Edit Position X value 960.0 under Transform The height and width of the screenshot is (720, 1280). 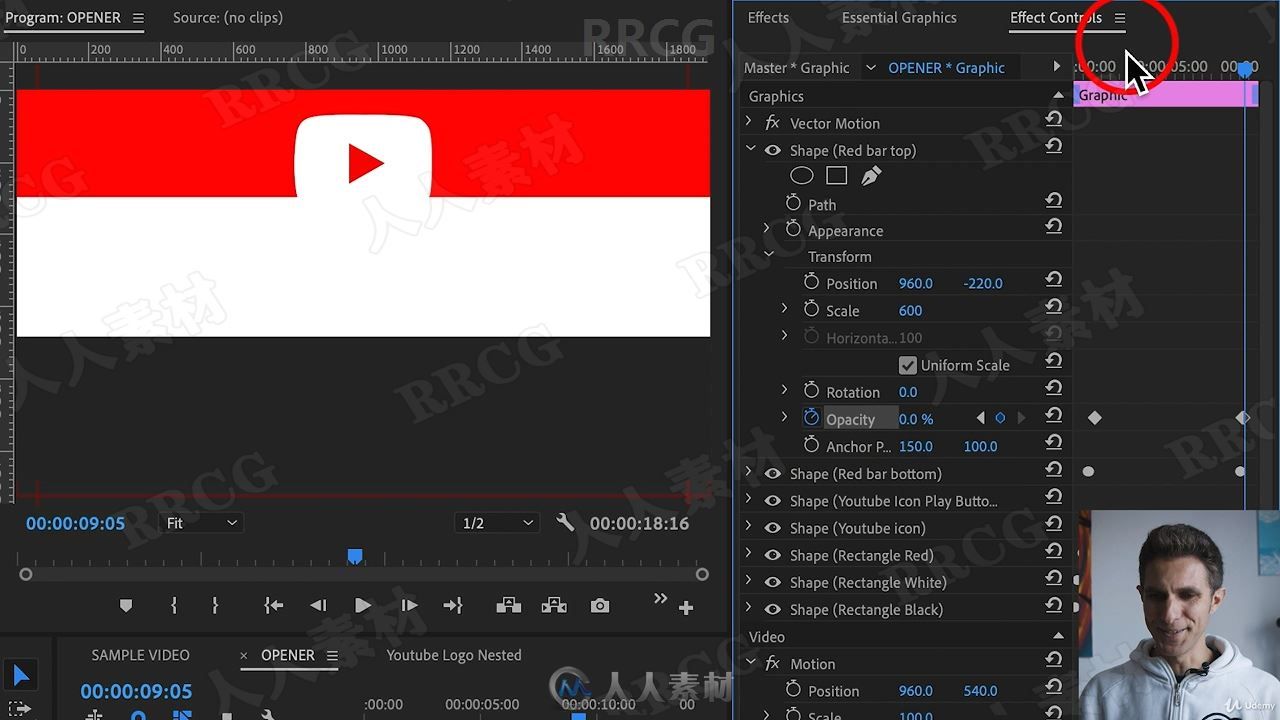click(x=915, y=283)
